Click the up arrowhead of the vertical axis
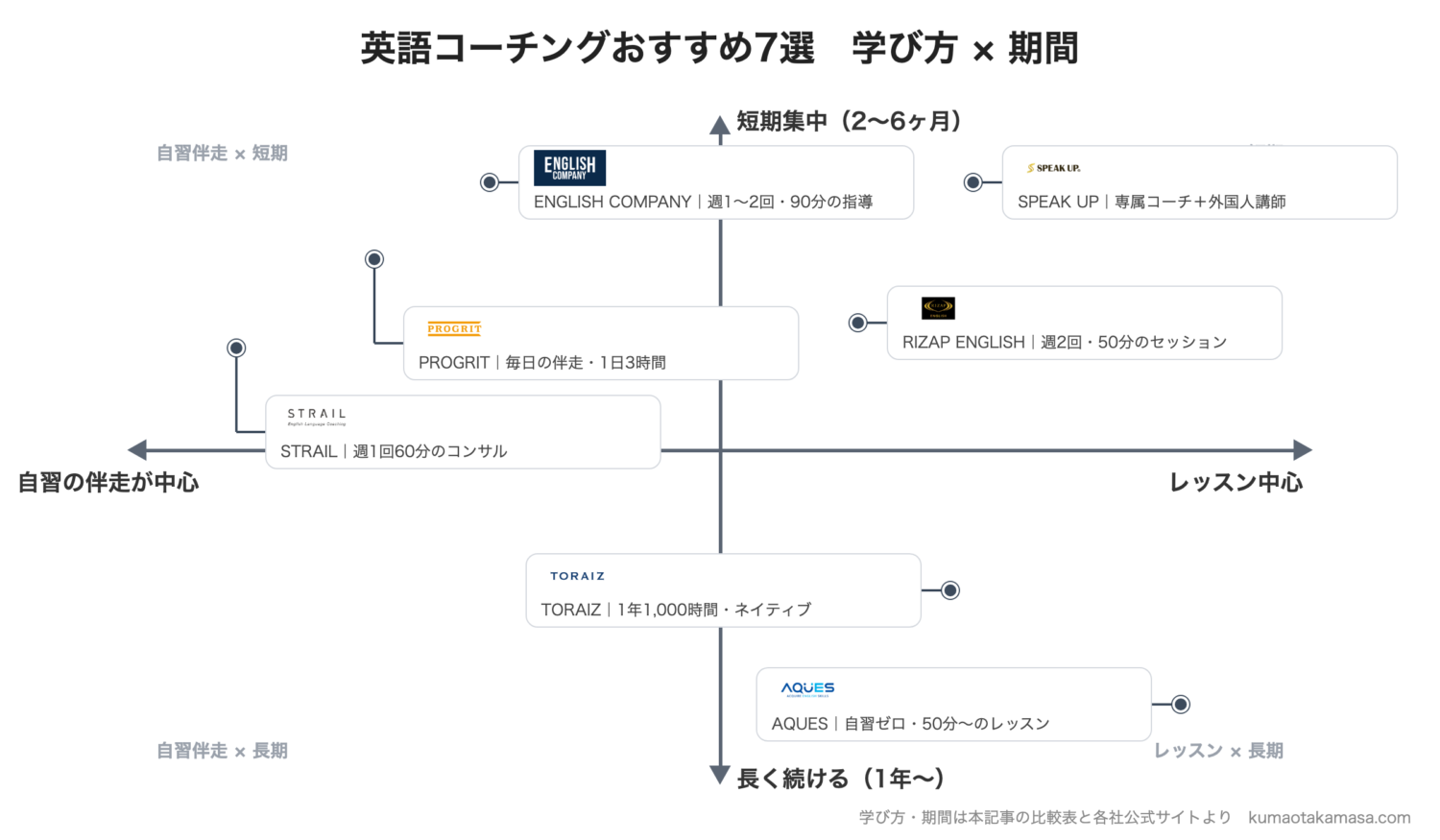 720,125
